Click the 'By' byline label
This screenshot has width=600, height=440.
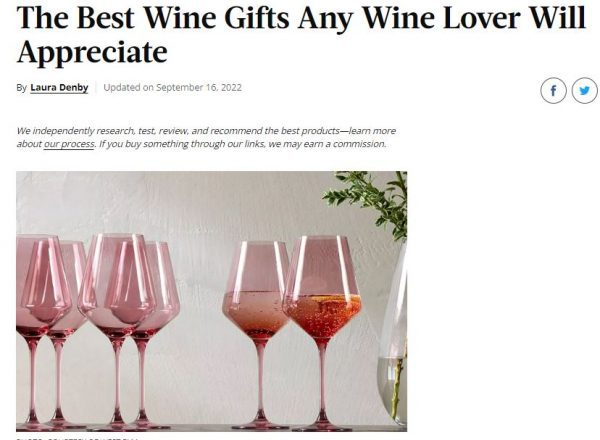[21, 88]
